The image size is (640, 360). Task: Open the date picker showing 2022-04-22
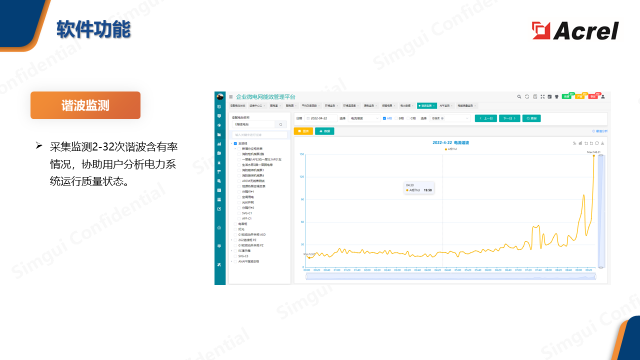pyautogui.click(x=321, y=118)
